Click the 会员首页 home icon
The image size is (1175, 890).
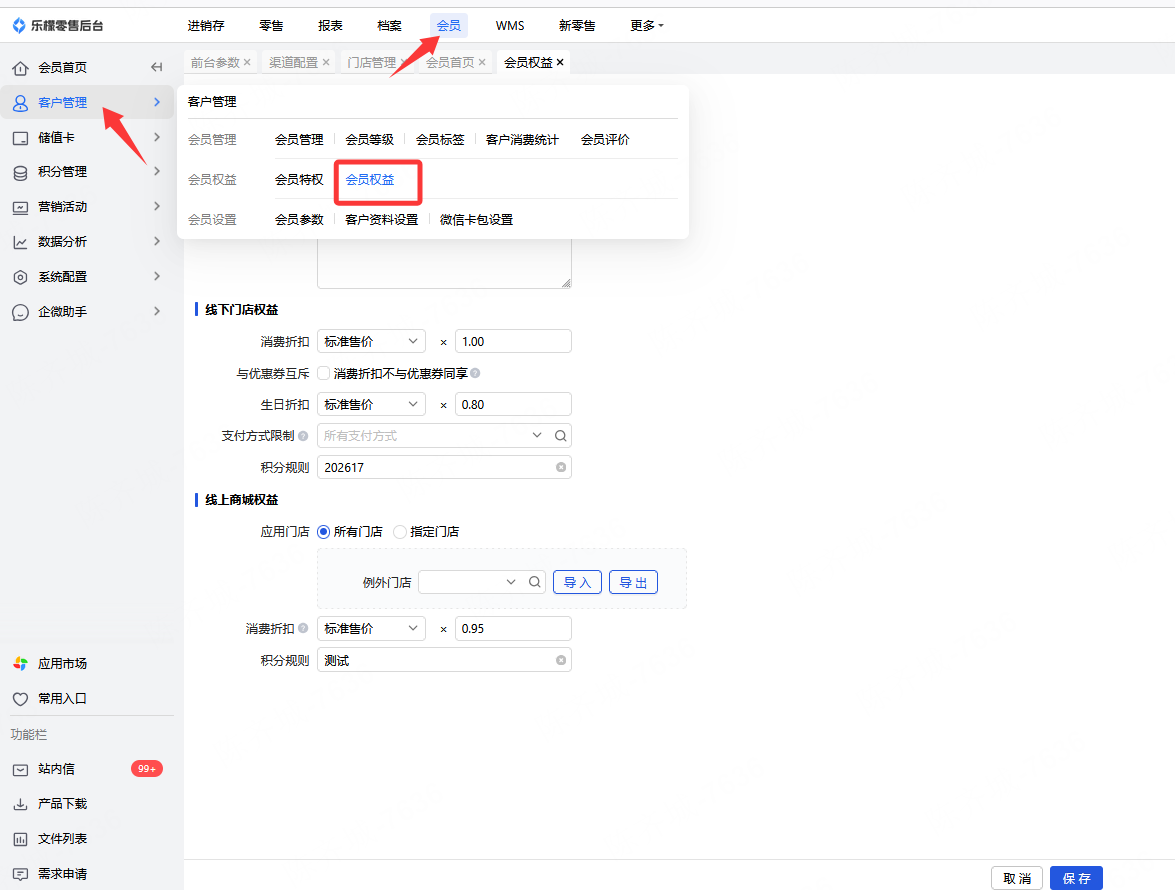click(20, 68)
